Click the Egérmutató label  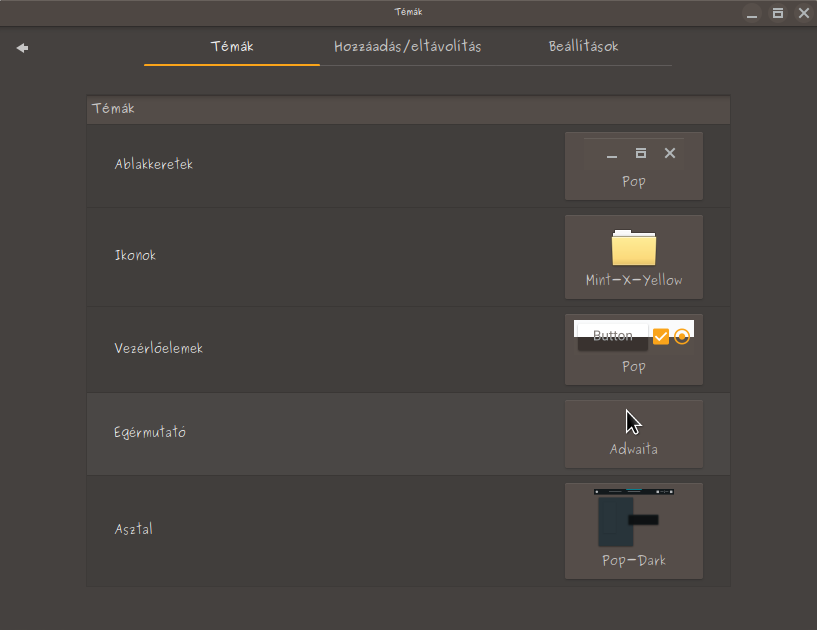pyautogui.click(x=150, y=433)
